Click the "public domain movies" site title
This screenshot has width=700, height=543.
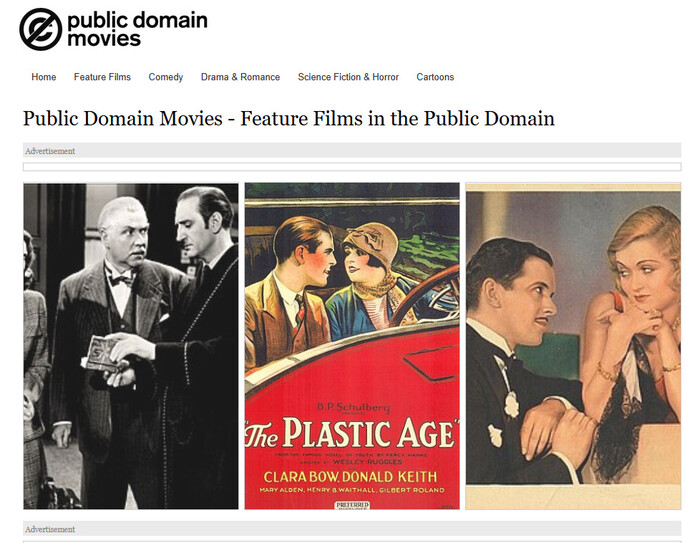138,29
